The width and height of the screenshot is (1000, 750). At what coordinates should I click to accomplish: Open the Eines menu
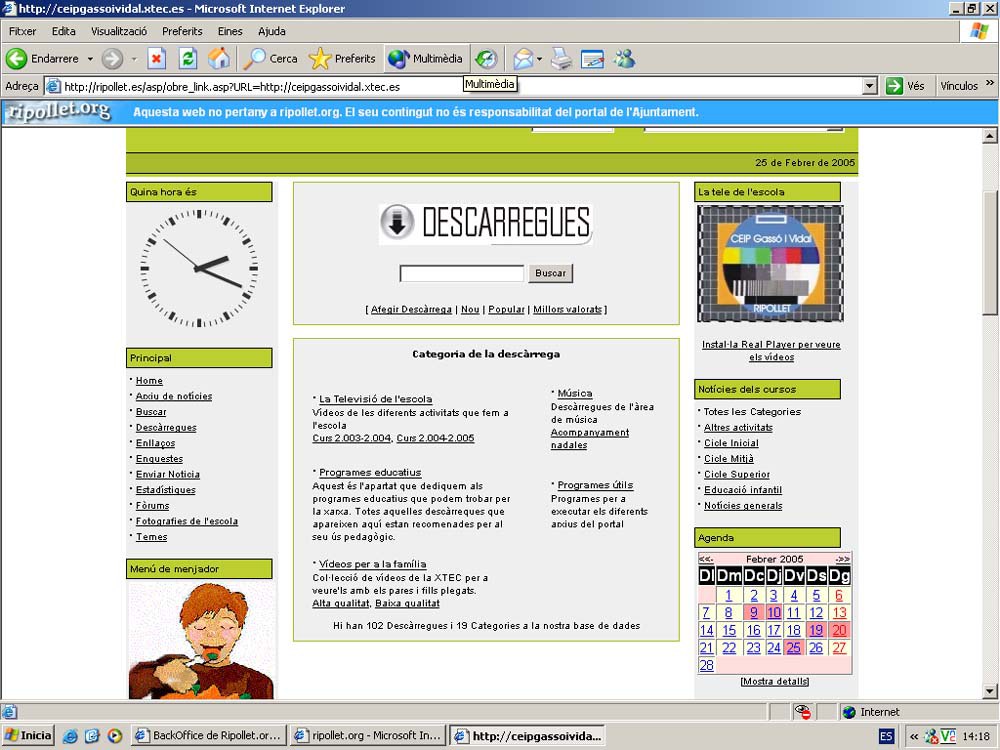click(230, 31)
